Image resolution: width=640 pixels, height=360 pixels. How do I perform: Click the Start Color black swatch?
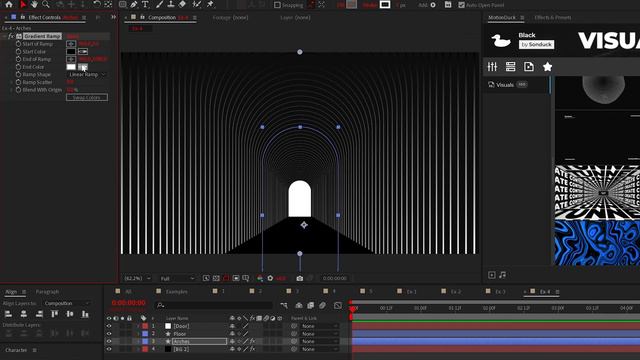click(71, 51)
